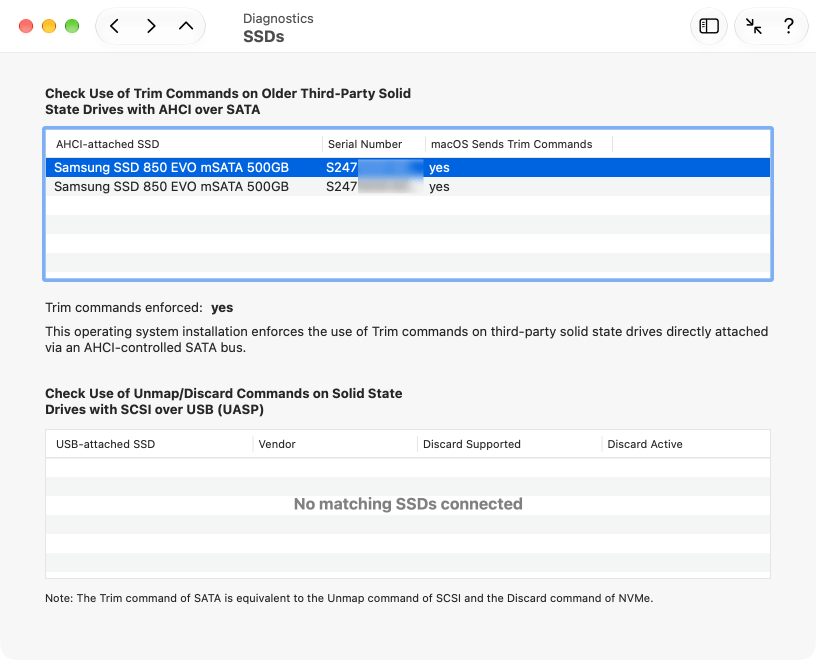Click 'yes' trim value in unhighlighted row
Image resolution: width=816 pixels, height=660 pixels.
click(x=439, y=187)
